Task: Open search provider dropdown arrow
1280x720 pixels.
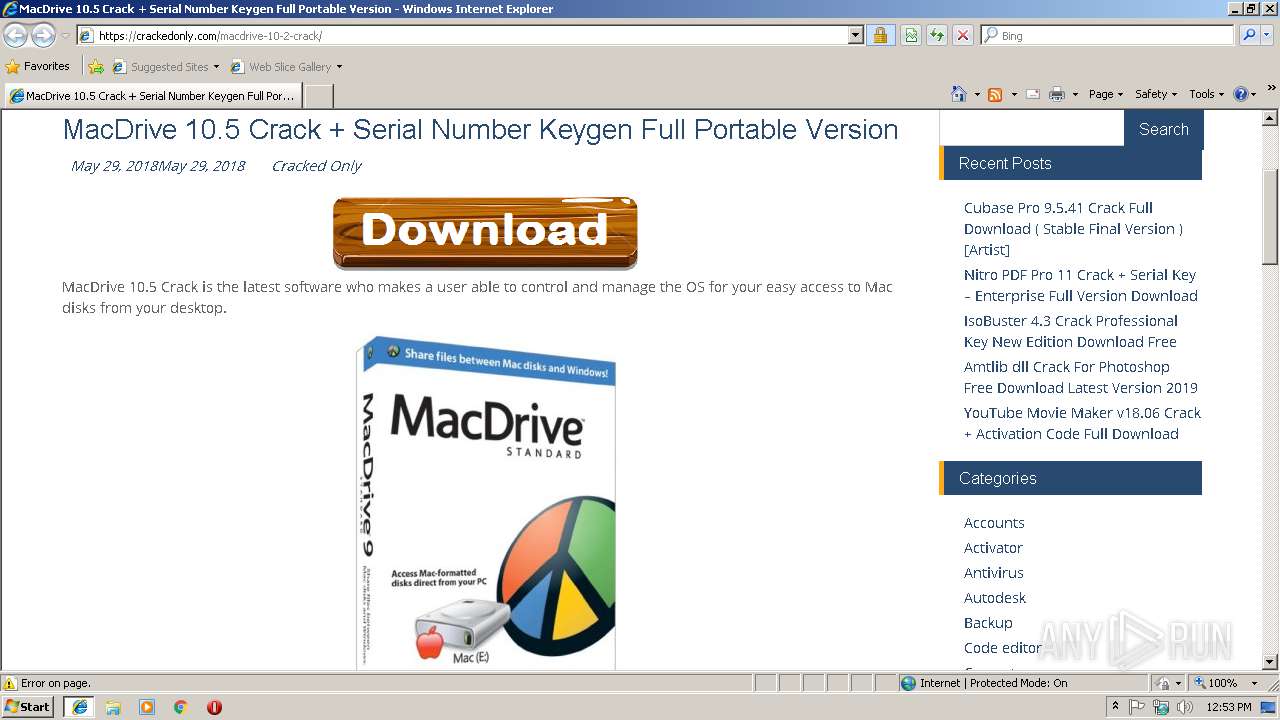Action: tap(1268, 35)
